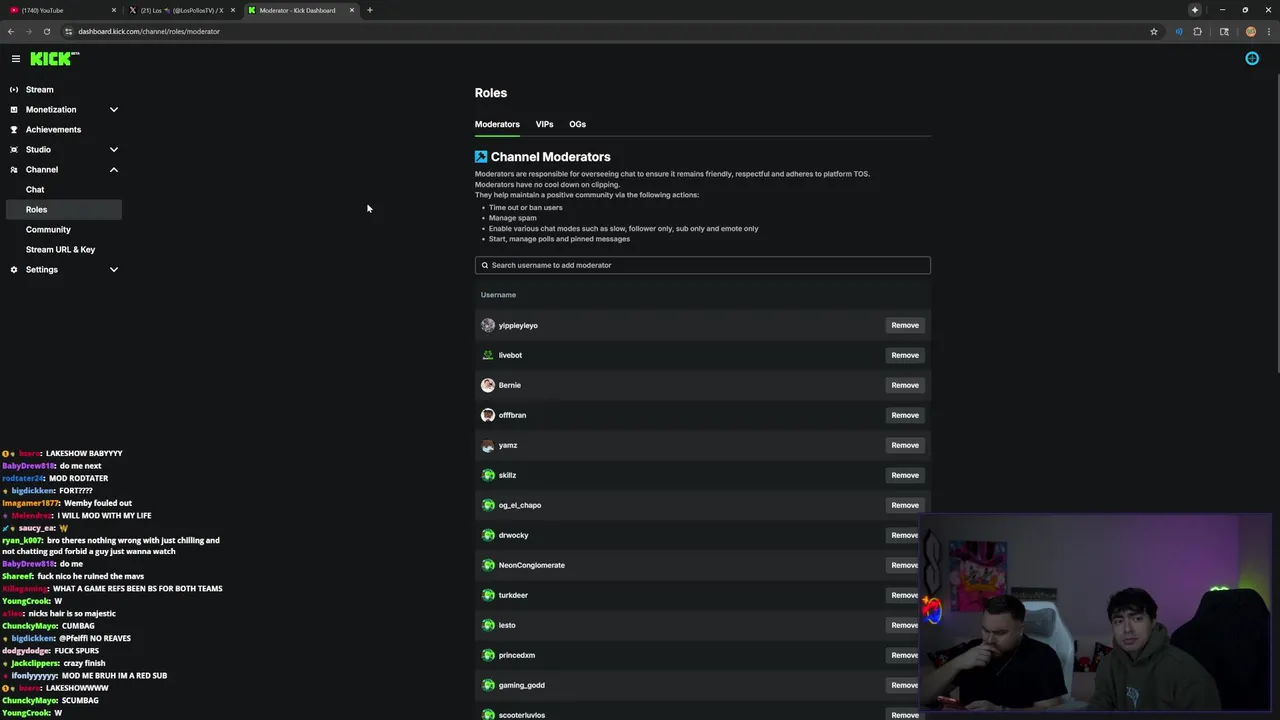Click the username lesto
The image size is (1280, 720).
pos(507,625)
